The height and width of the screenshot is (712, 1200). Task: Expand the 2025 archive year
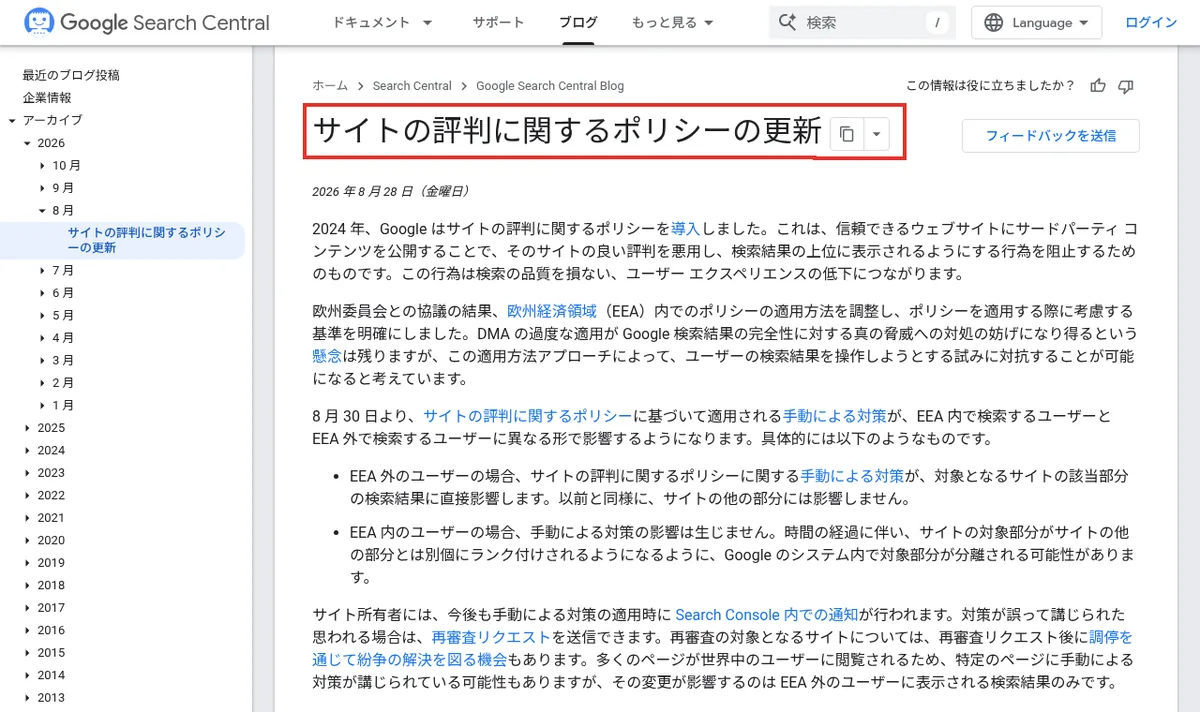(27, 428)
